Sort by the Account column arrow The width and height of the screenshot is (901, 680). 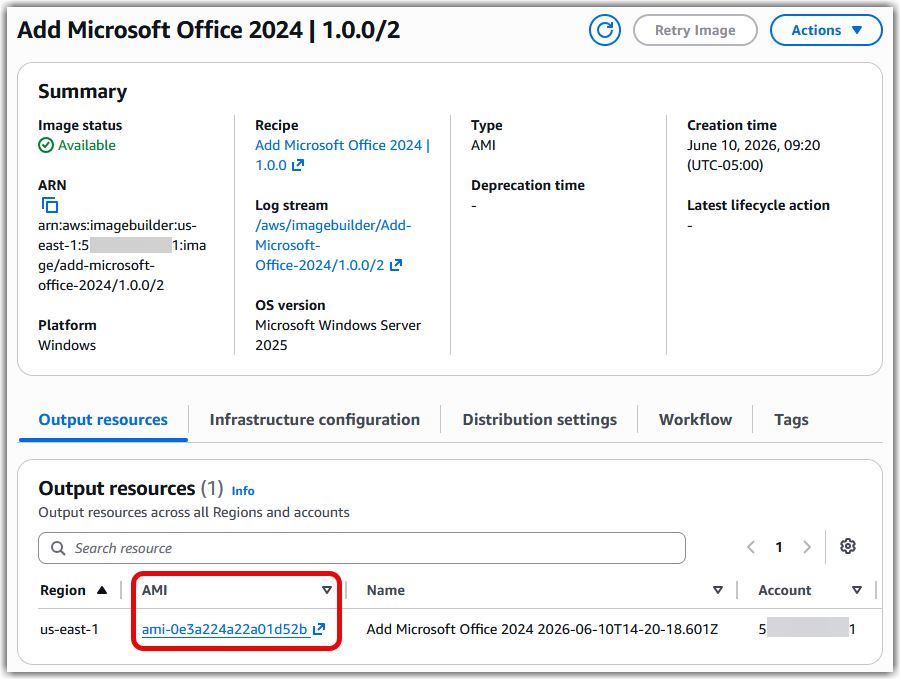click(x=857, y=590)
